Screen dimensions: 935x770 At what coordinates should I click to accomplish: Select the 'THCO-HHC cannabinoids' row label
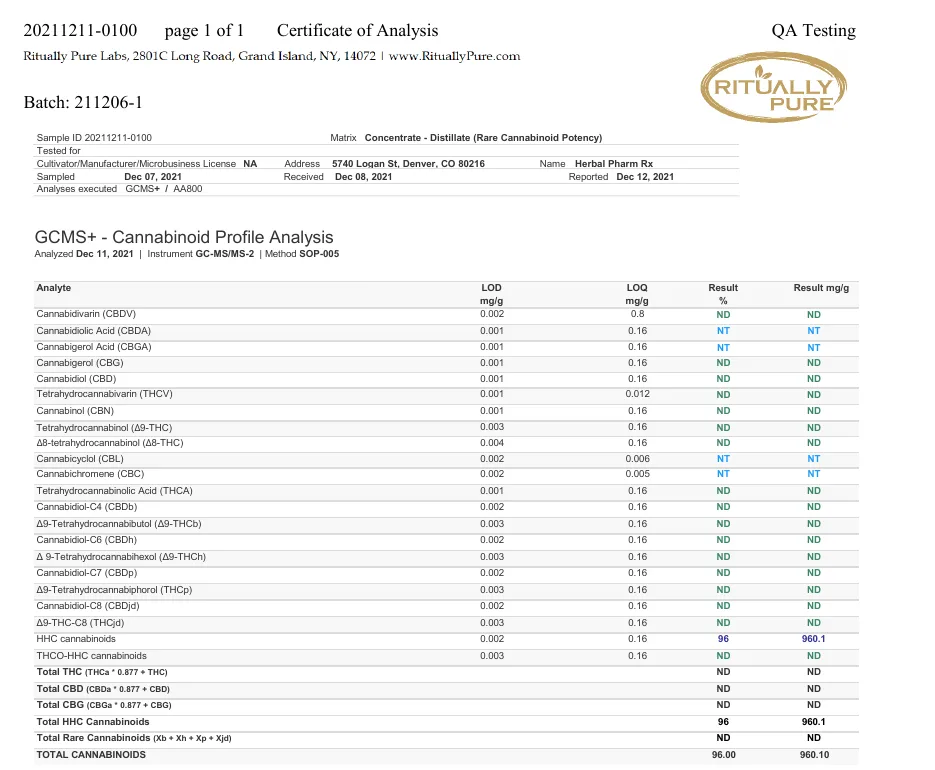(91, 655)
